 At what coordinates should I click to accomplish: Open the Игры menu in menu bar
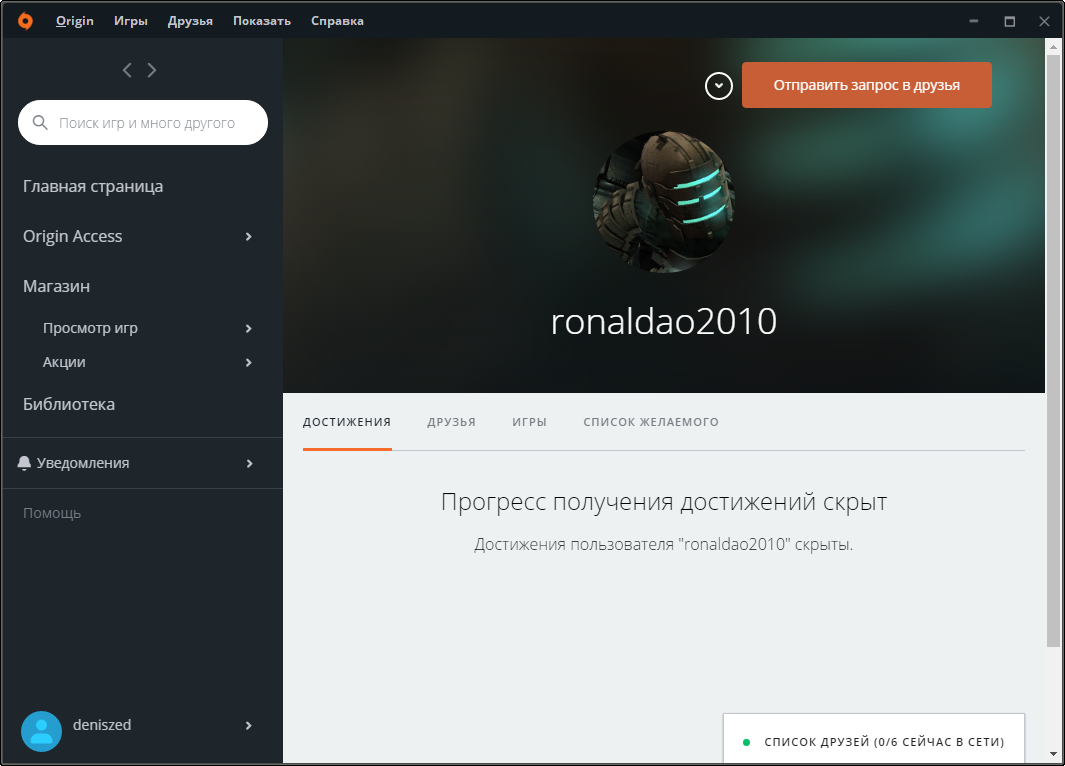[131, 21]
